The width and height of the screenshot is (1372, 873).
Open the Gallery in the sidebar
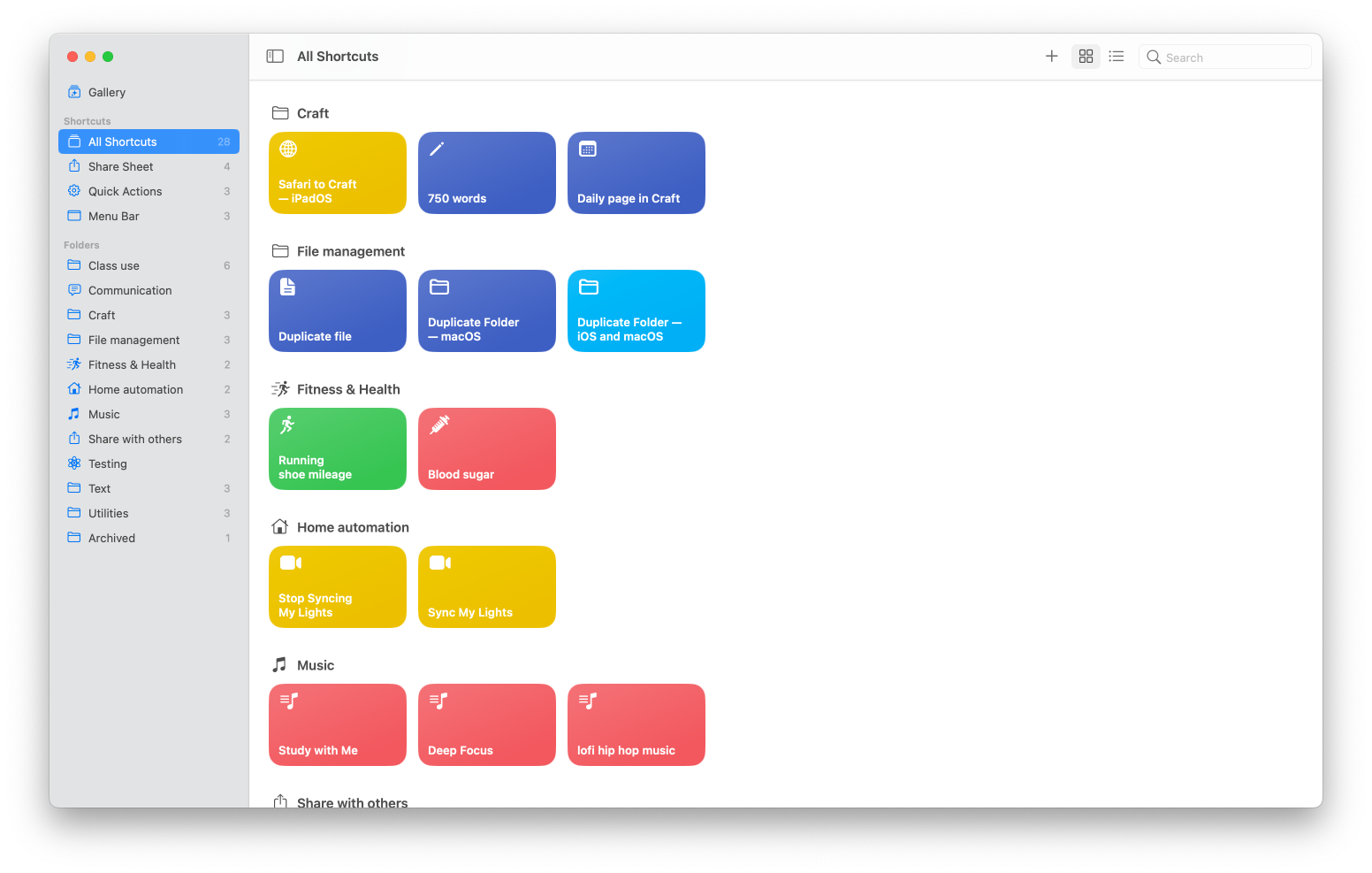point(107,91)
